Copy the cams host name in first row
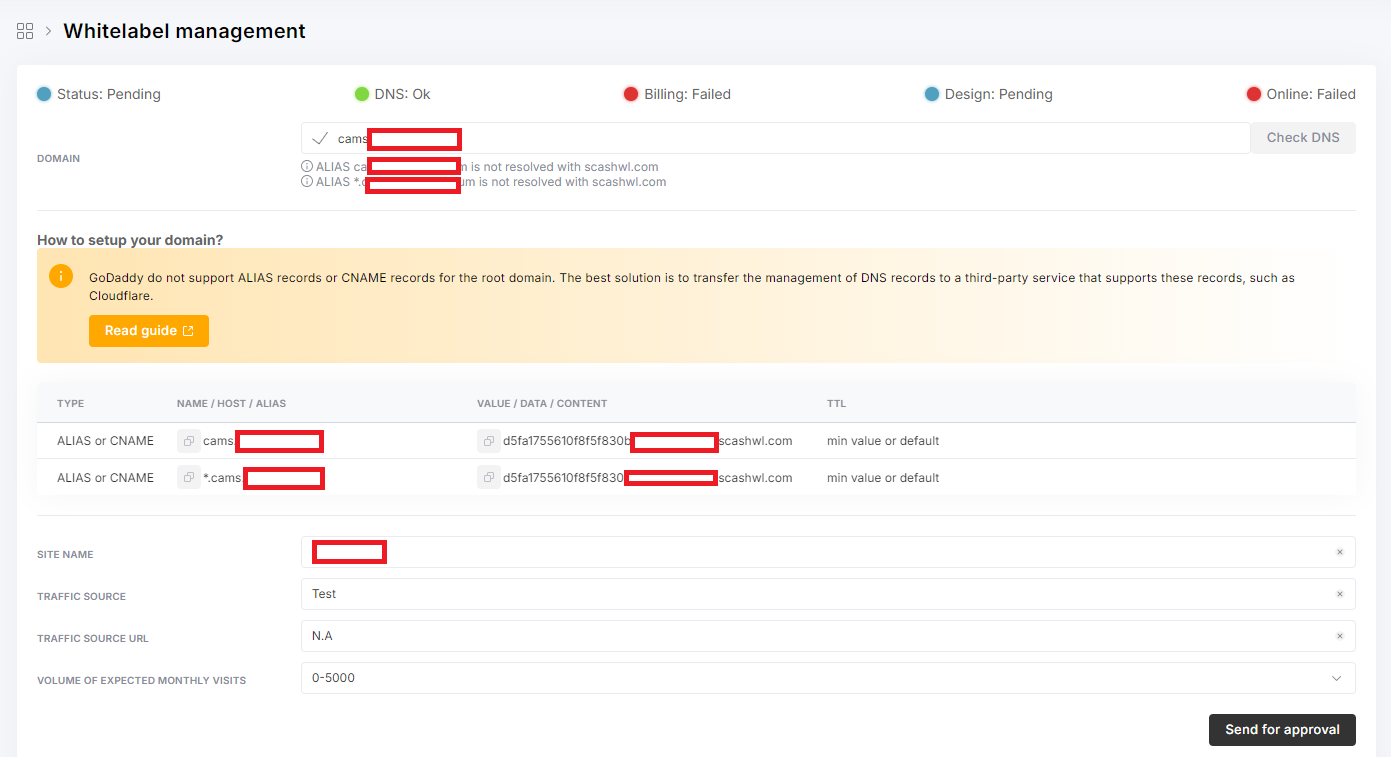The height and width of the screenshot is (757, 1391). [x=189, y=441]
